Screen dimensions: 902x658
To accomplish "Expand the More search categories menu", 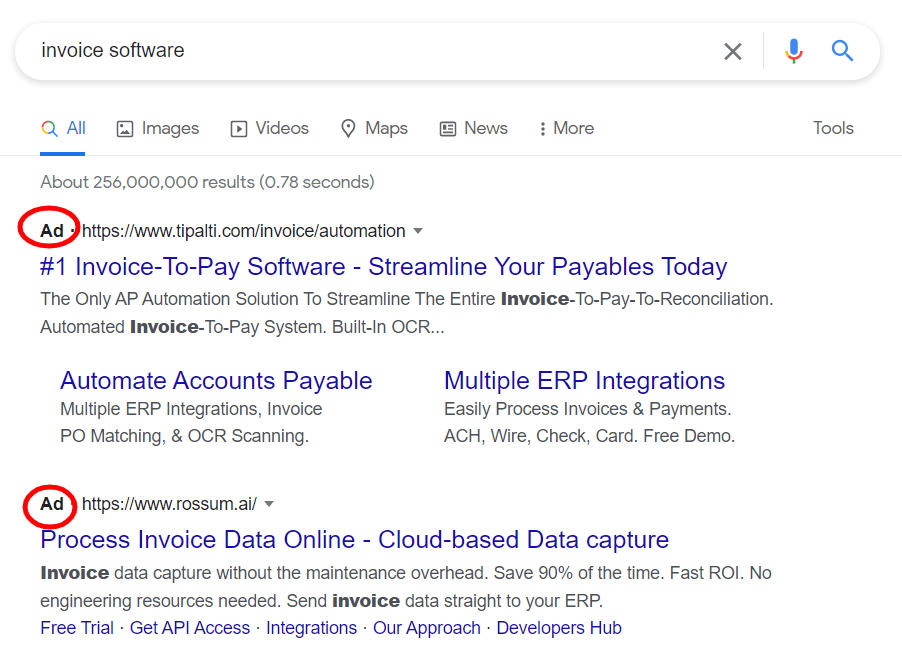I will (x=566, y=128).
